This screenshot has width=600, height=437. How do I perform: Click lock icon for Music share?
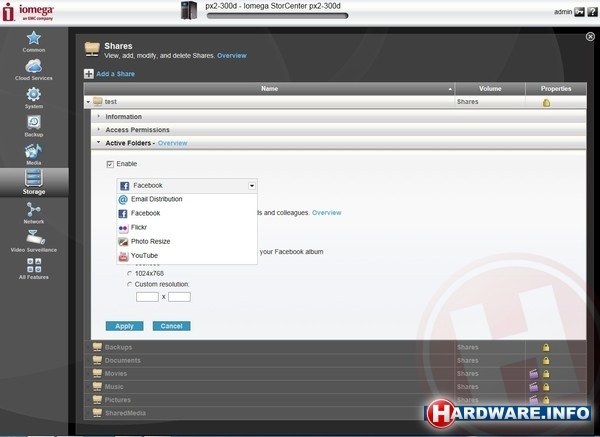546,387
